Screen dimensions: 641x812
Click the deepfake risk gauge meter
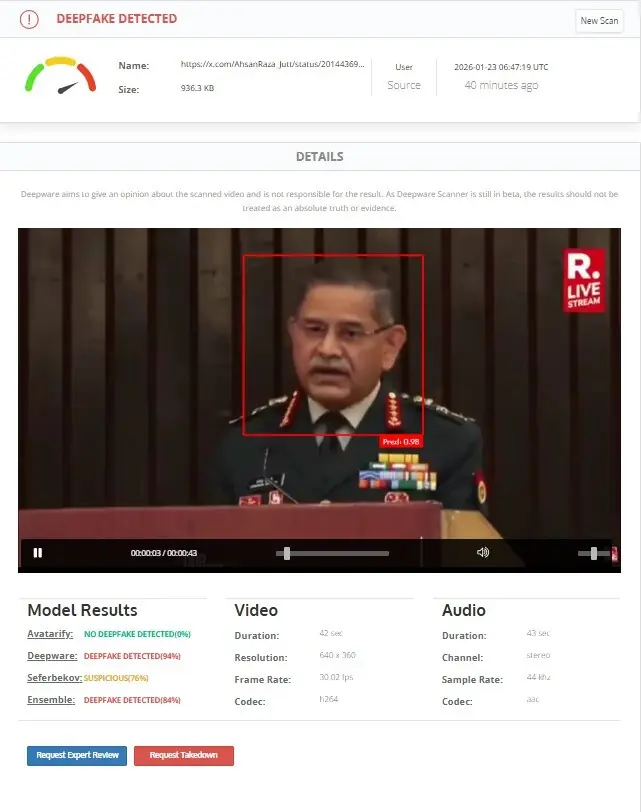(61, 77)
